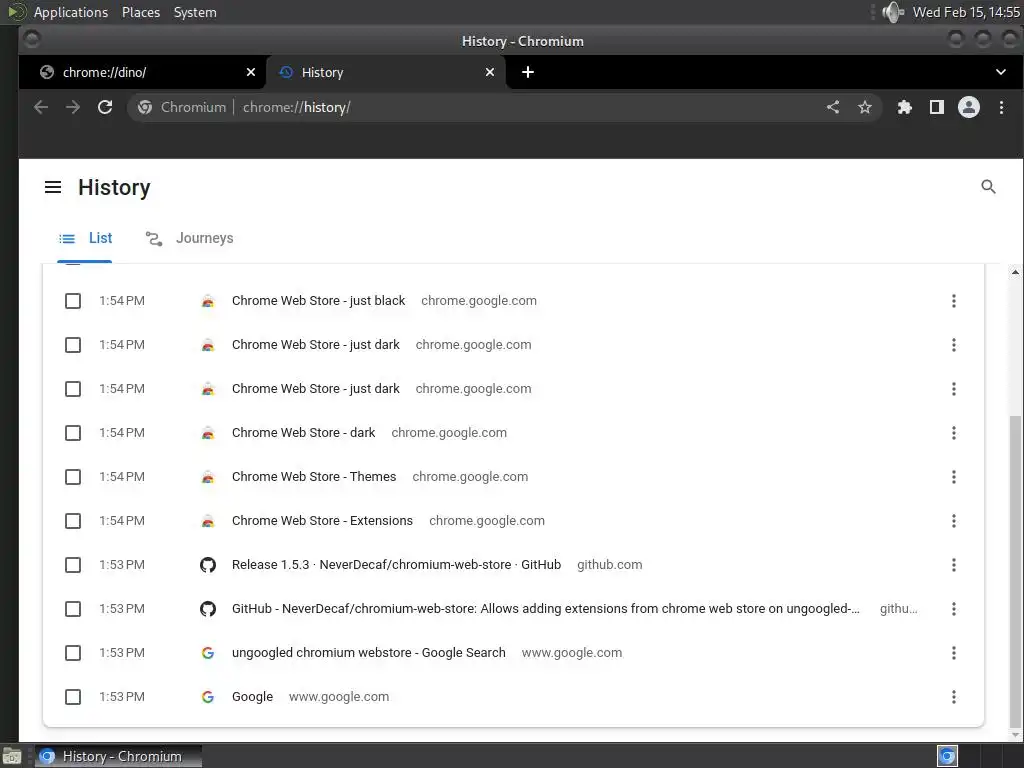Close the chrome://dino/ tab
The height and width of the screenshot is (768, 1024).
(x=251, y=72)
